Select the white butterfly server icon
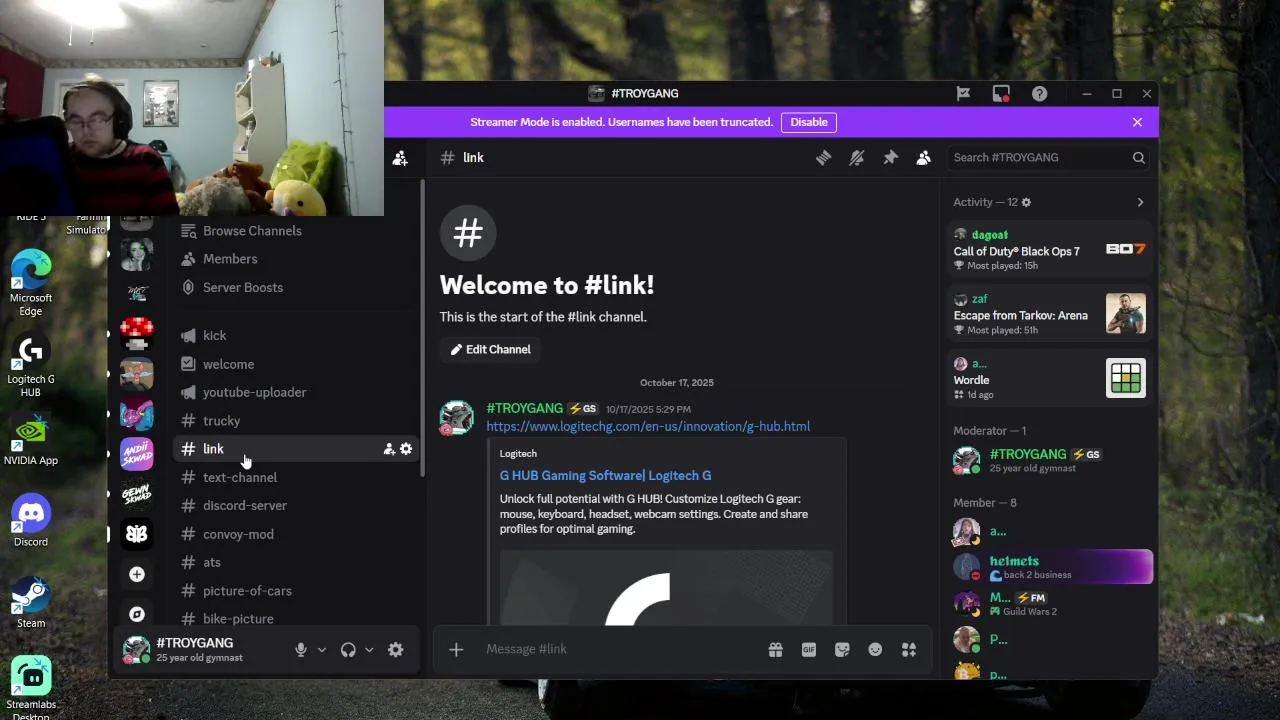1280x720 pixels. coord(137,534)
